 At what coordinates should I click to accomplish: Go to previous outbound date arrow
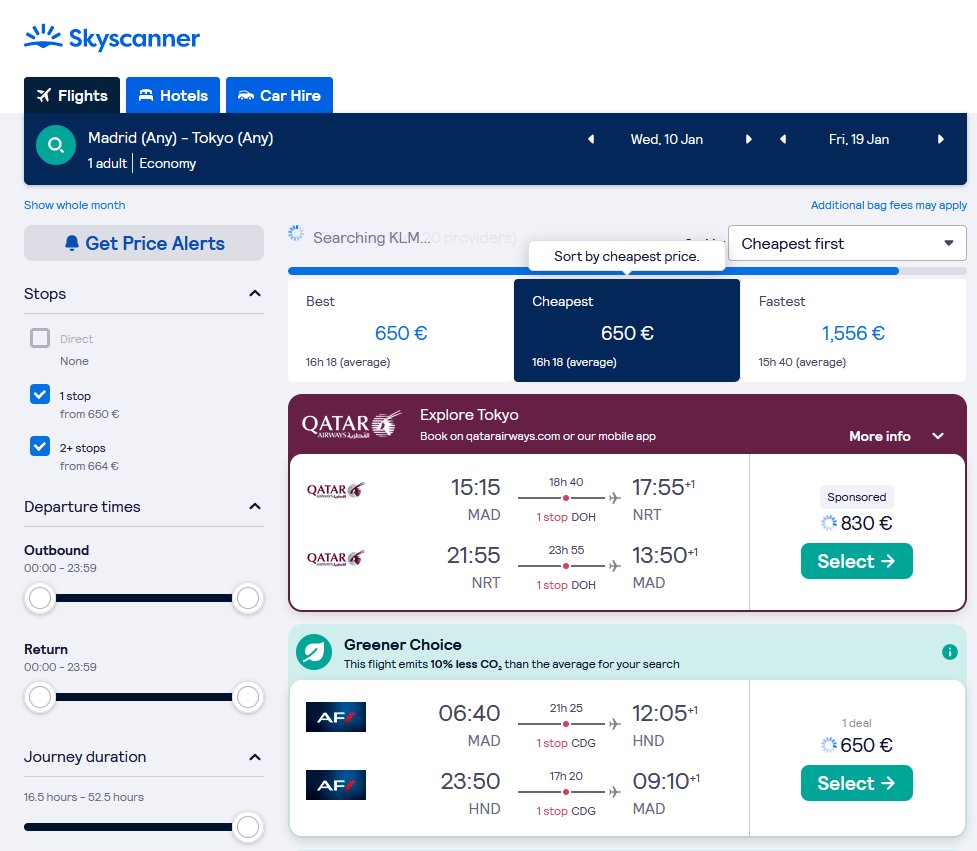[591, 140]
